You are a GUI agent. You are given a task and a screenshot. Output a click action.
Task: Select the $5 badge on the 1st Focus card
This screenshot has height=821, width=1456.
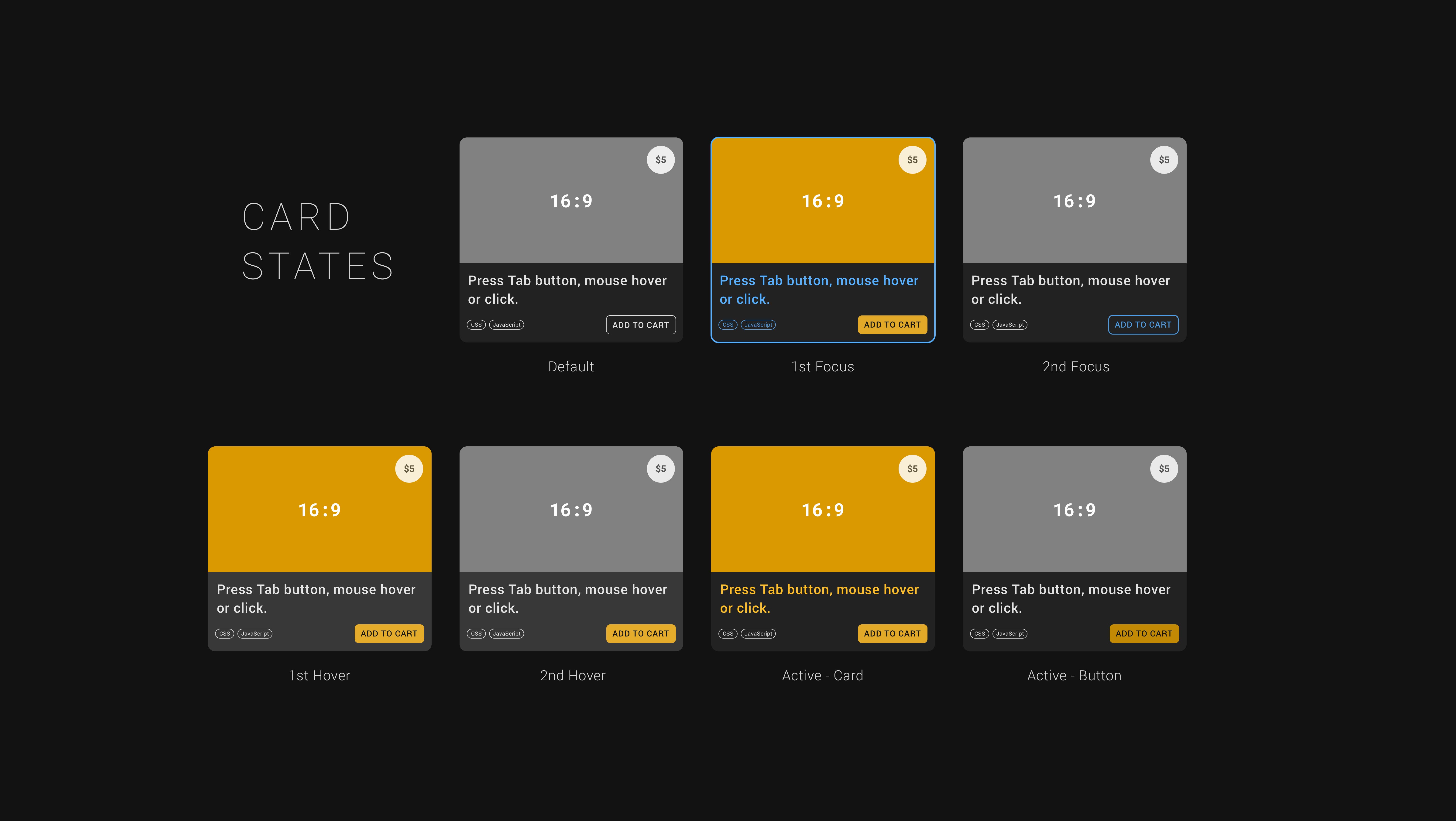coord(912,159)
